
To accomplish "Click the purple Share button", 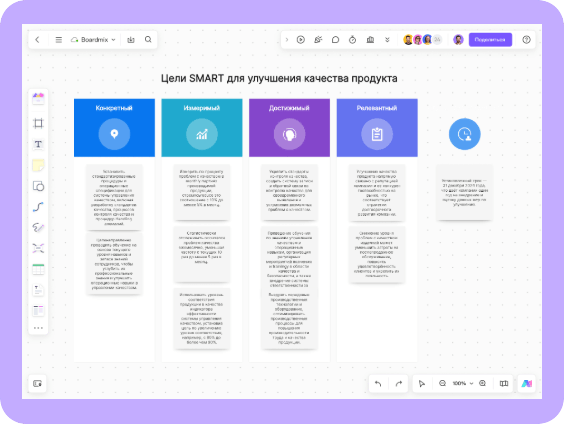I will [490, 40].
